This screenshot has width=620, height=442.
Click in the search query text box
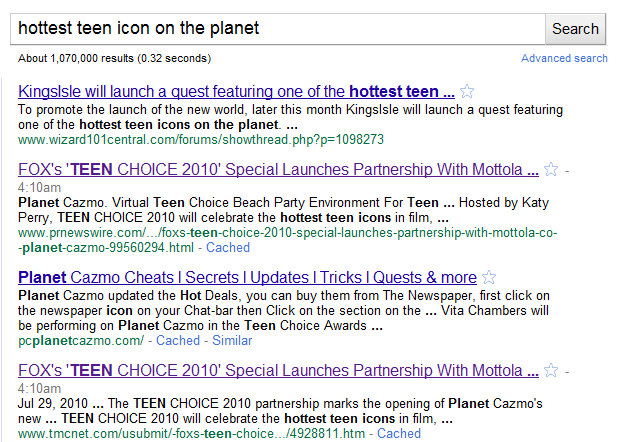pyautogui.click(x=278, y=29)
